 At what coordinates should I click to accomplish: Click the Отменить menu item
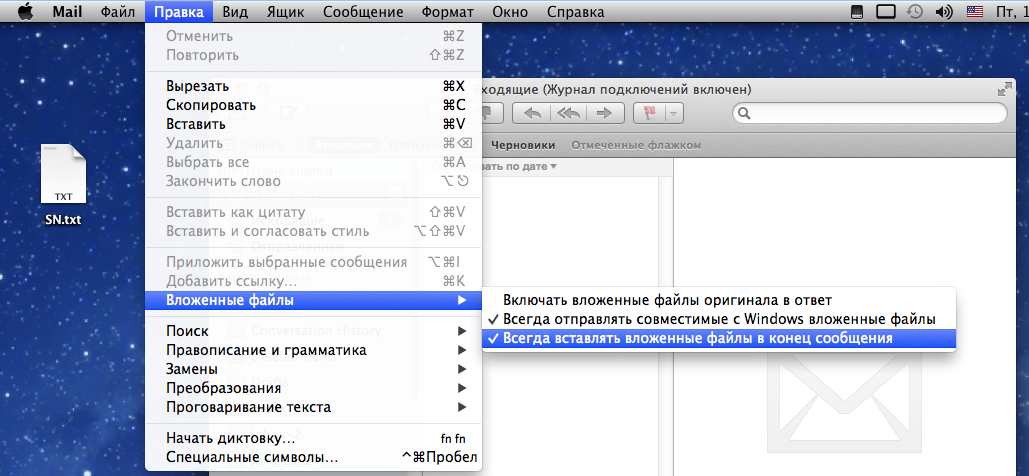tap(314, 36)
